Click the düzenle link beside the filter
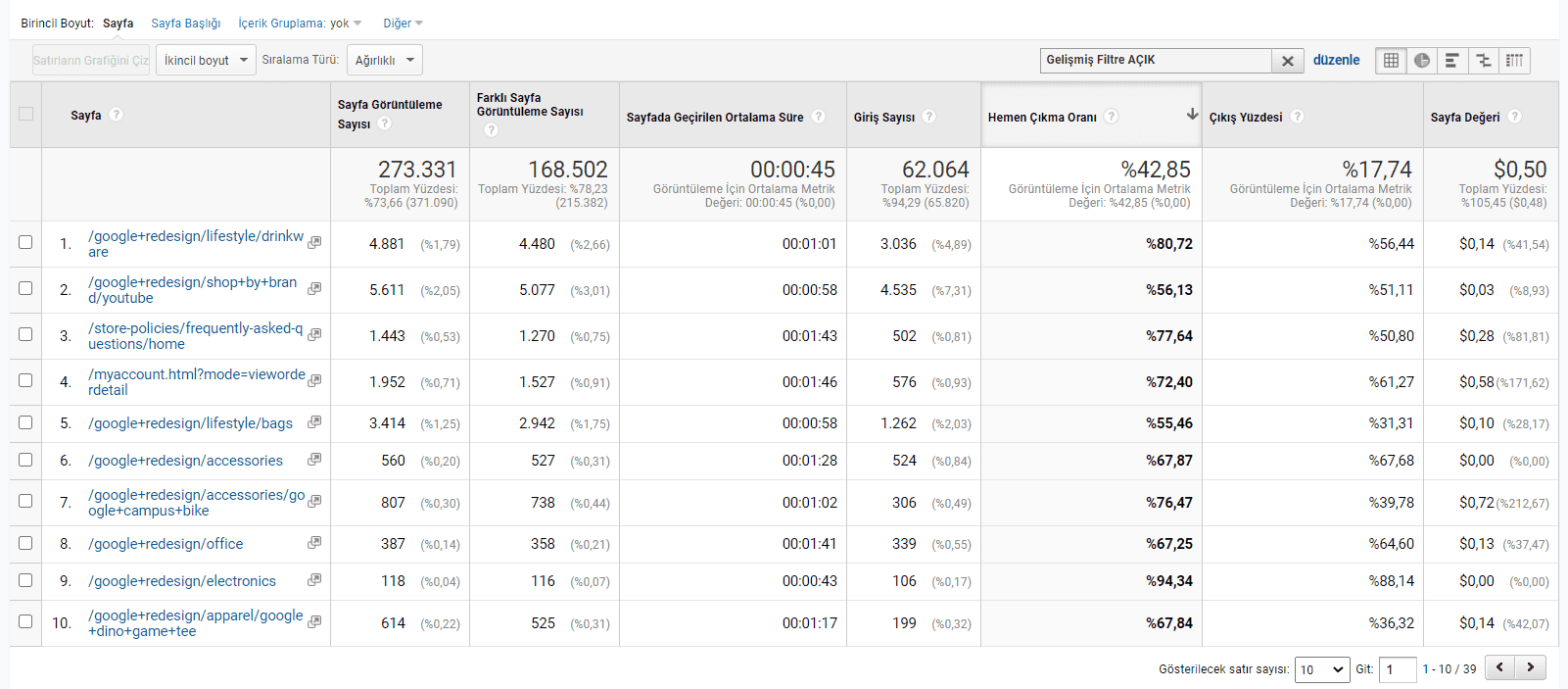 point(1336,61)
